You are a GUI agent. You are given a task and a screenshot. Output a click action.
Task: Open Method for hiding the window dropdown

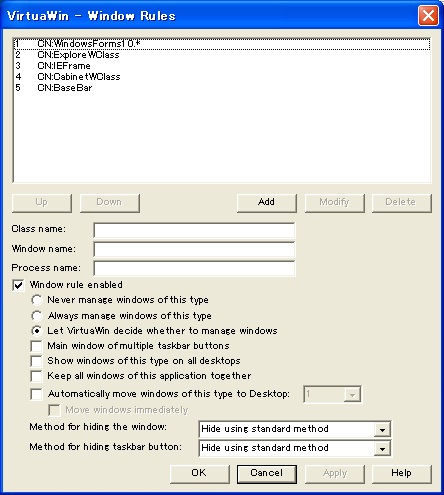tap(295, 429)
